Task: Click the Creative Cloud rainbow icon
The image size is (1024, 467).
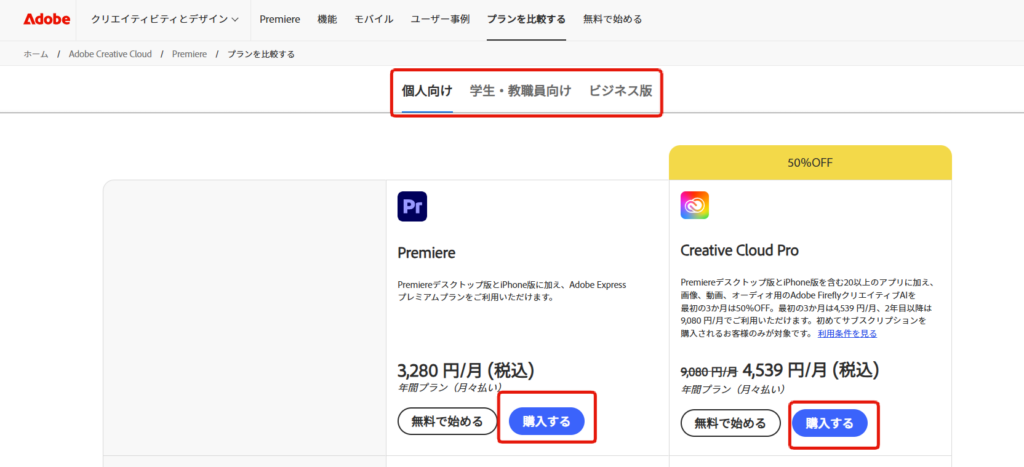Action: (x=694, y=206)
